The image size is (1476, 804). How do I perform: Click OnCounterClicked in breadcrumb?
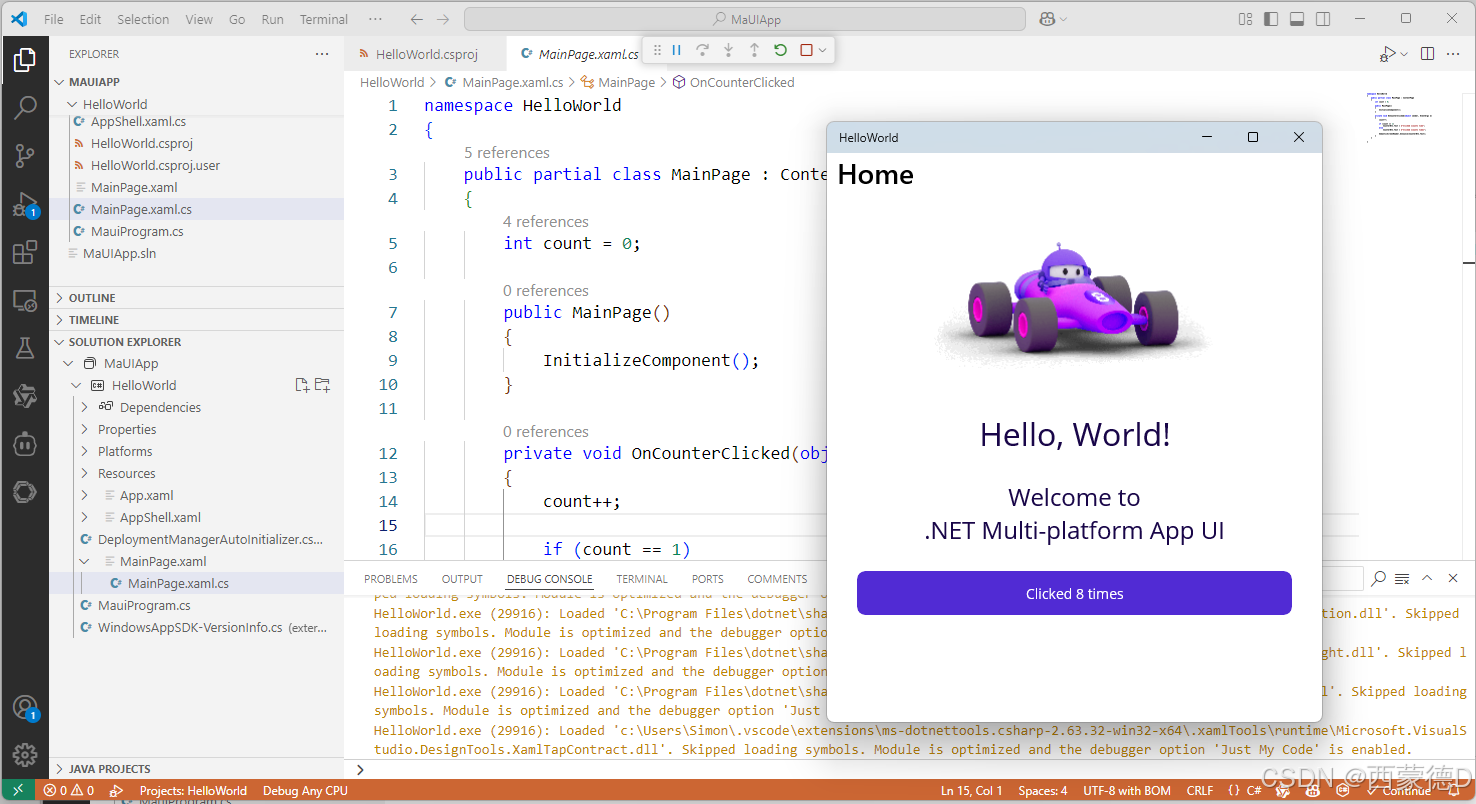coord(742,82)
